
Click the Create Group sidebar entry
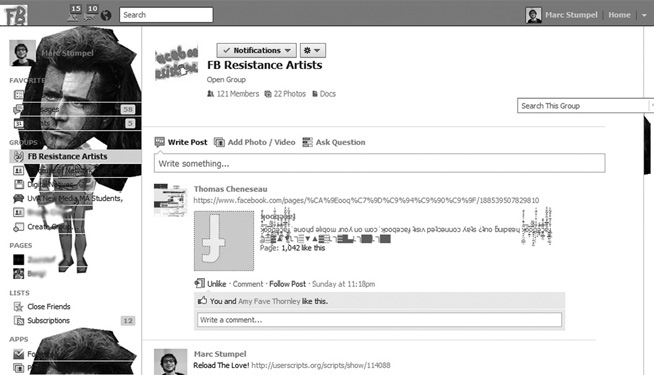tap(49, 227)
